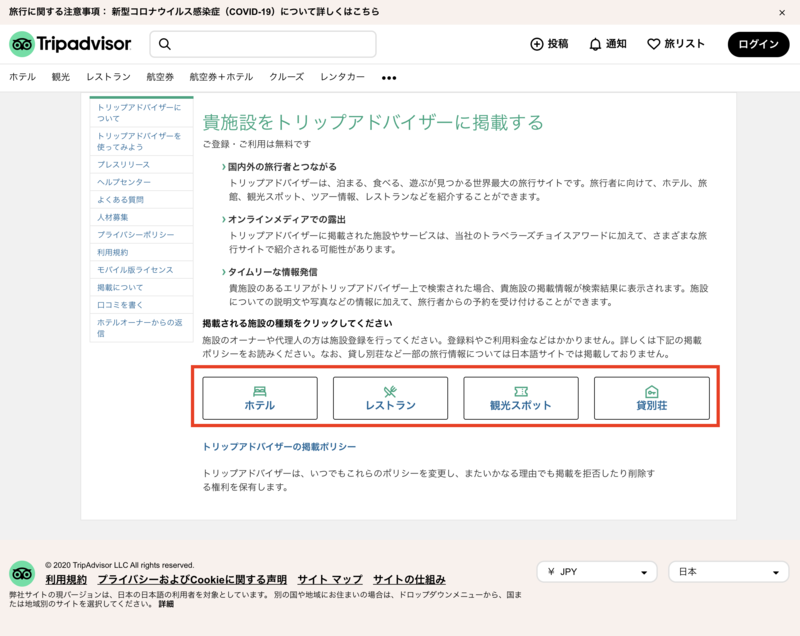Open the three-dot more menu

coord(389,78)
